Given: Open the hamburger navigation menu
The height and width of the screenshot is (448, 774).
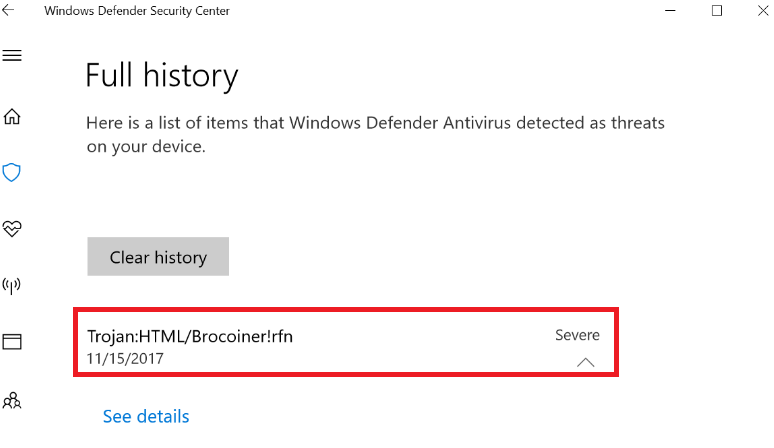Looking at the screenshot, I should click(x=12, y=55).
